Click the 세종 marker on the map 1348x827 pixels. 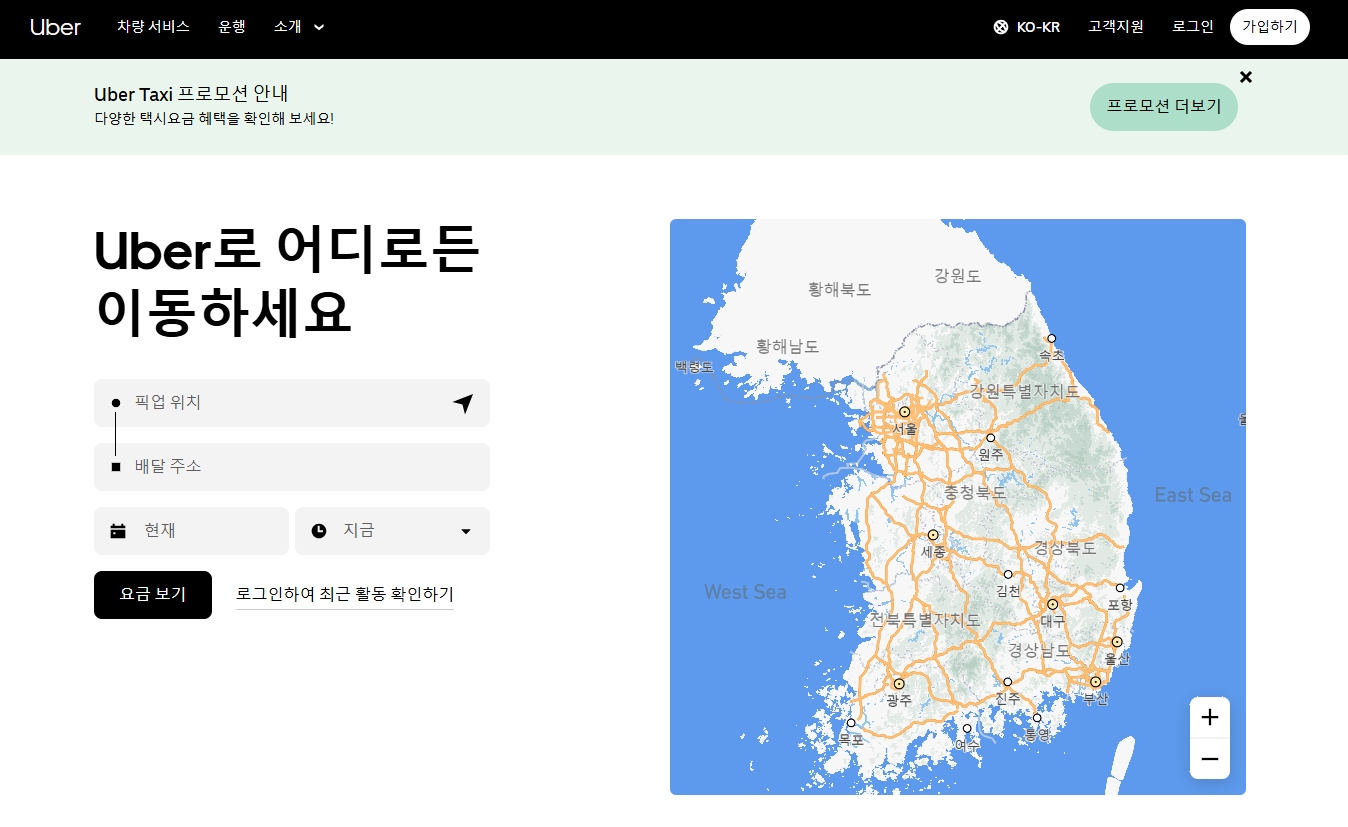(933, 535)
